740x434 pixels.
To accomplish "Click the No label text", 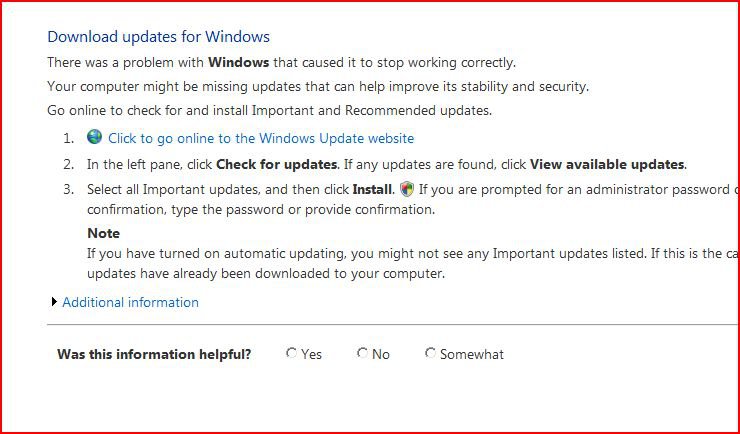I will (381, 354).
